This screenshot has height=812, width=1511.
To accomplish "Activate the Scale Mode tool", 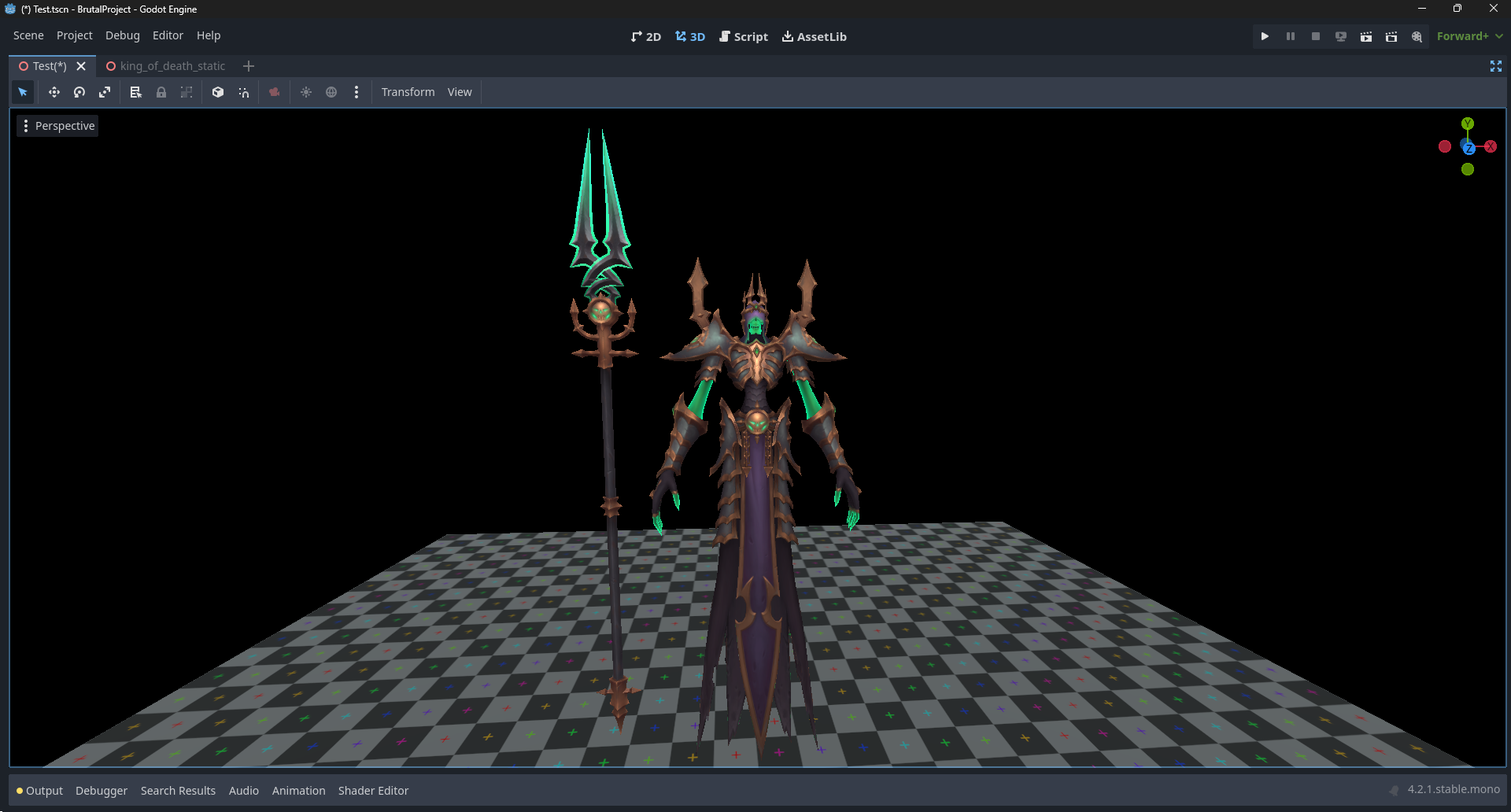I will (105, 92).
